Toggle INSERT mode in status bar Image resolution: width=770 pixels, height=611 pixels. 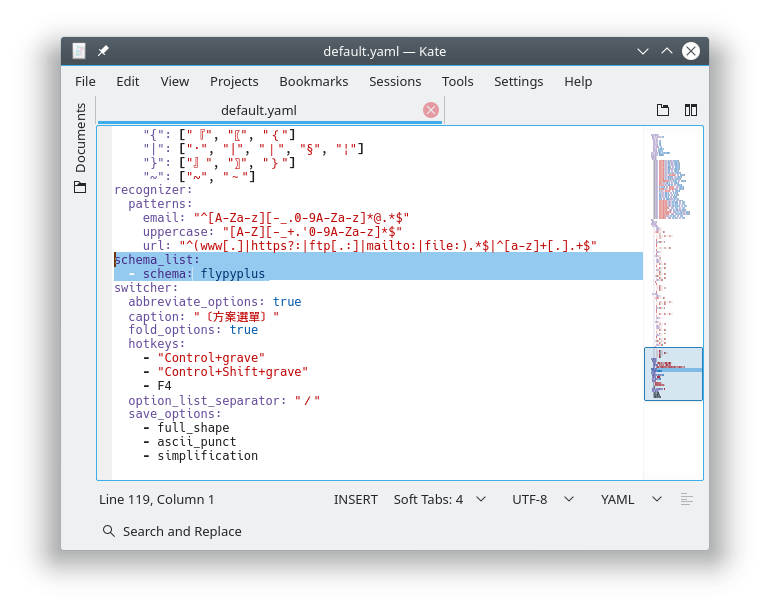pos(355,499)
